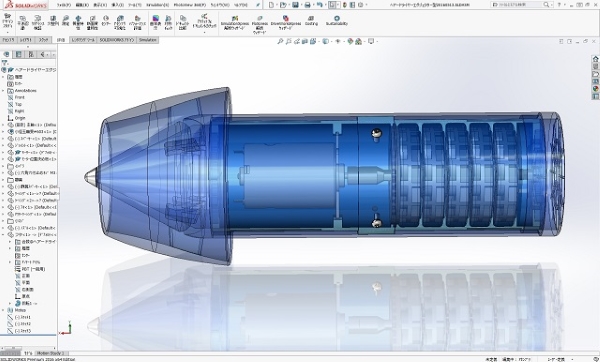Click the Print icon in the top toolbar
600x362 pixels.
point(307,5)
